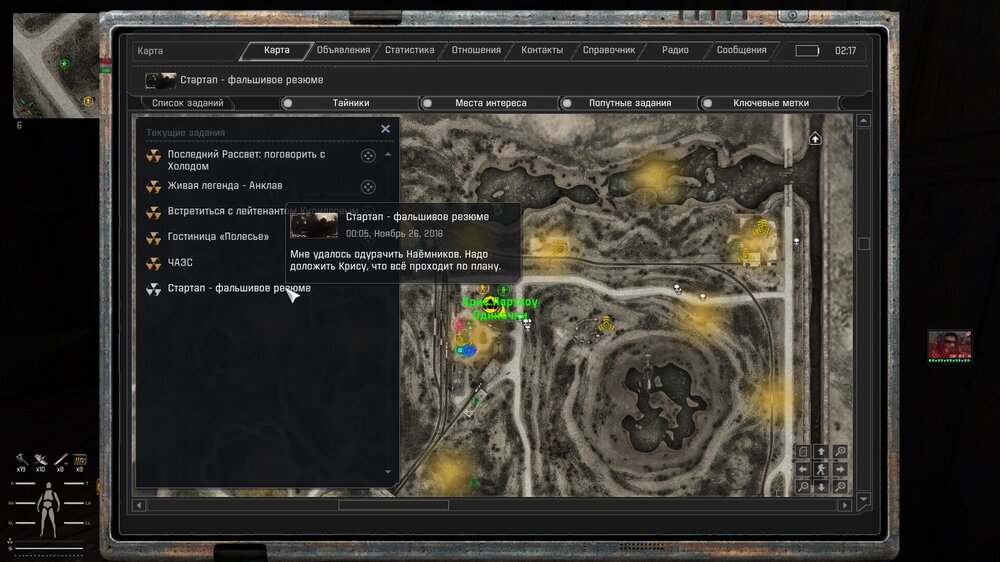1000x562 pixels.
Task: Click the document legend icon in map controls
Action: 803,452
